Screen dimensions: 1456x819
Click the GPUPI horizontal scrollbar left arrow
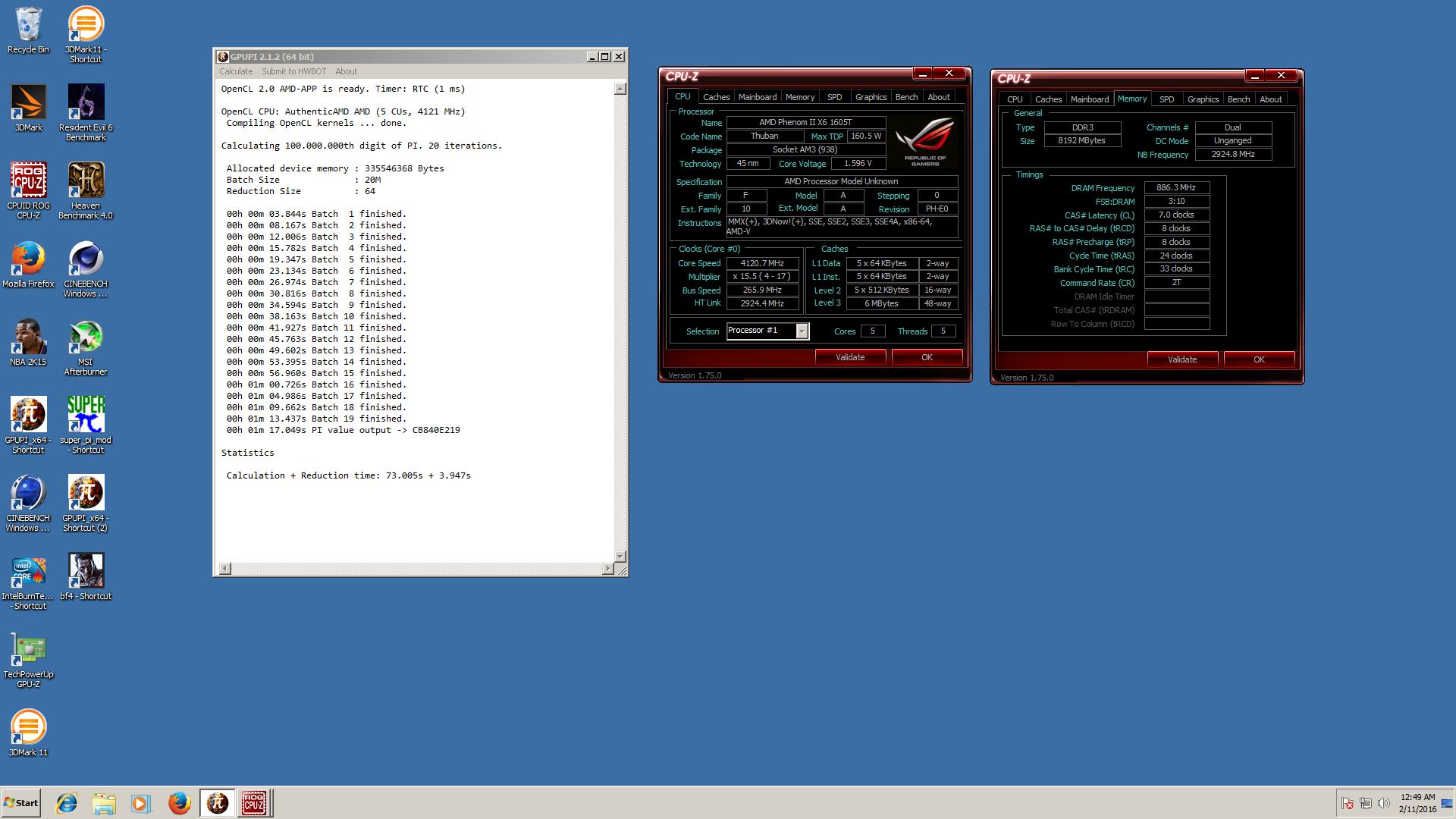coord(224,569)
